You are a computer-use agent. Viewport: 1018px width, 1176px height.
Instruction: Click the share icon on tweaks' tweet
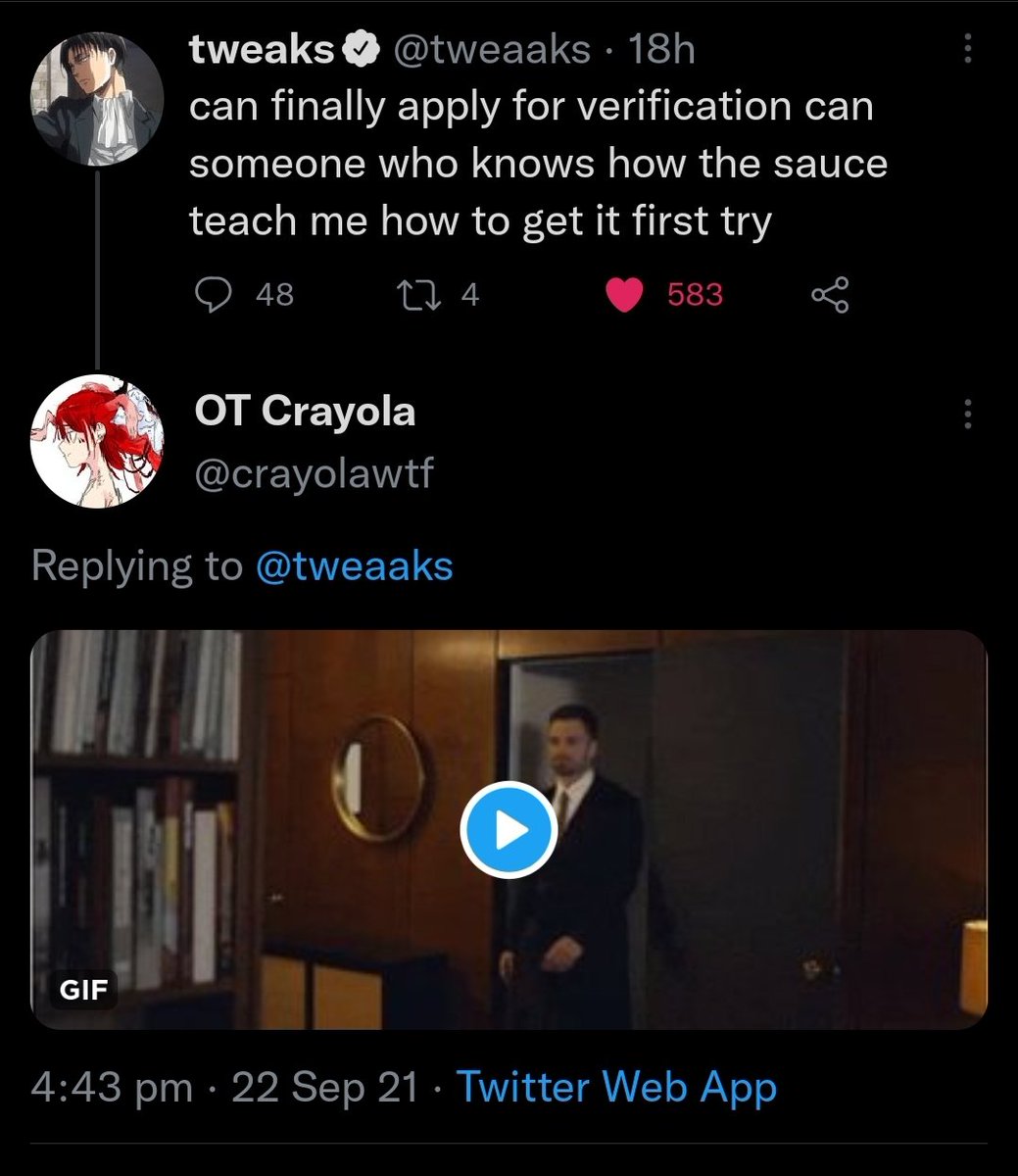830,295
